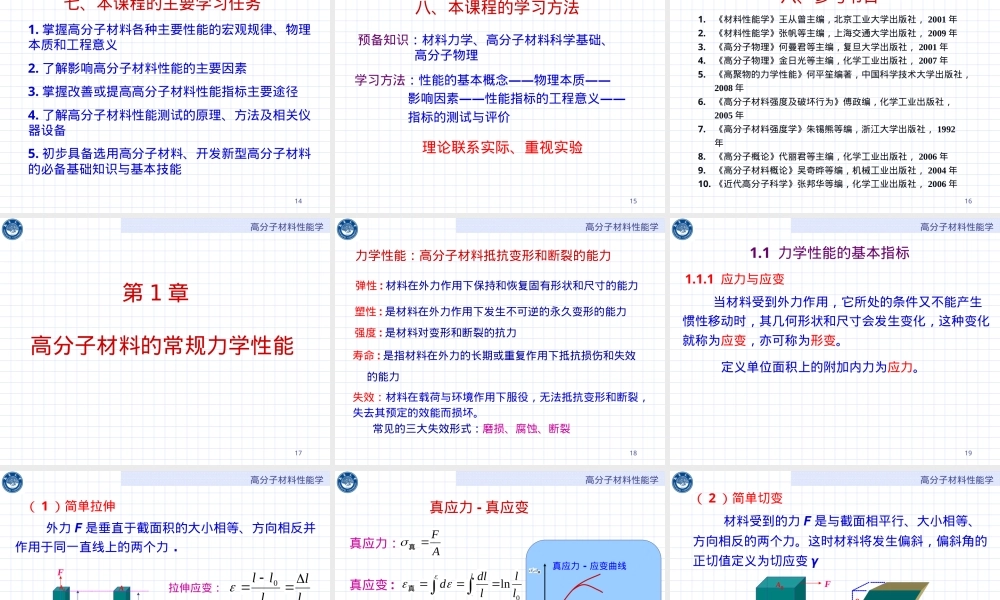
Task: Click the 真应力： formula line
Action: 395,543
